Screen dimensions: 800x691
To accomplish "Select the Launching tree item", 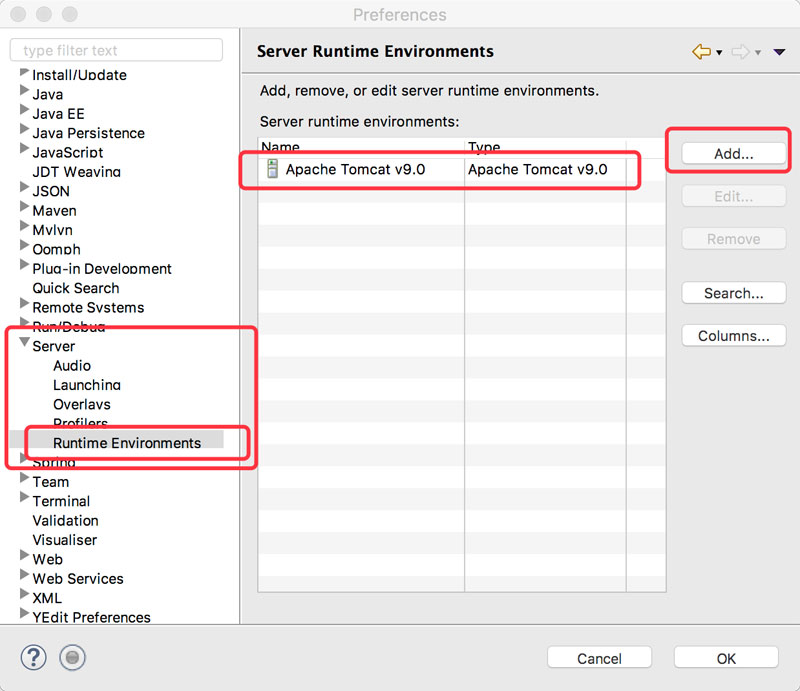I will tap(87, 385).
